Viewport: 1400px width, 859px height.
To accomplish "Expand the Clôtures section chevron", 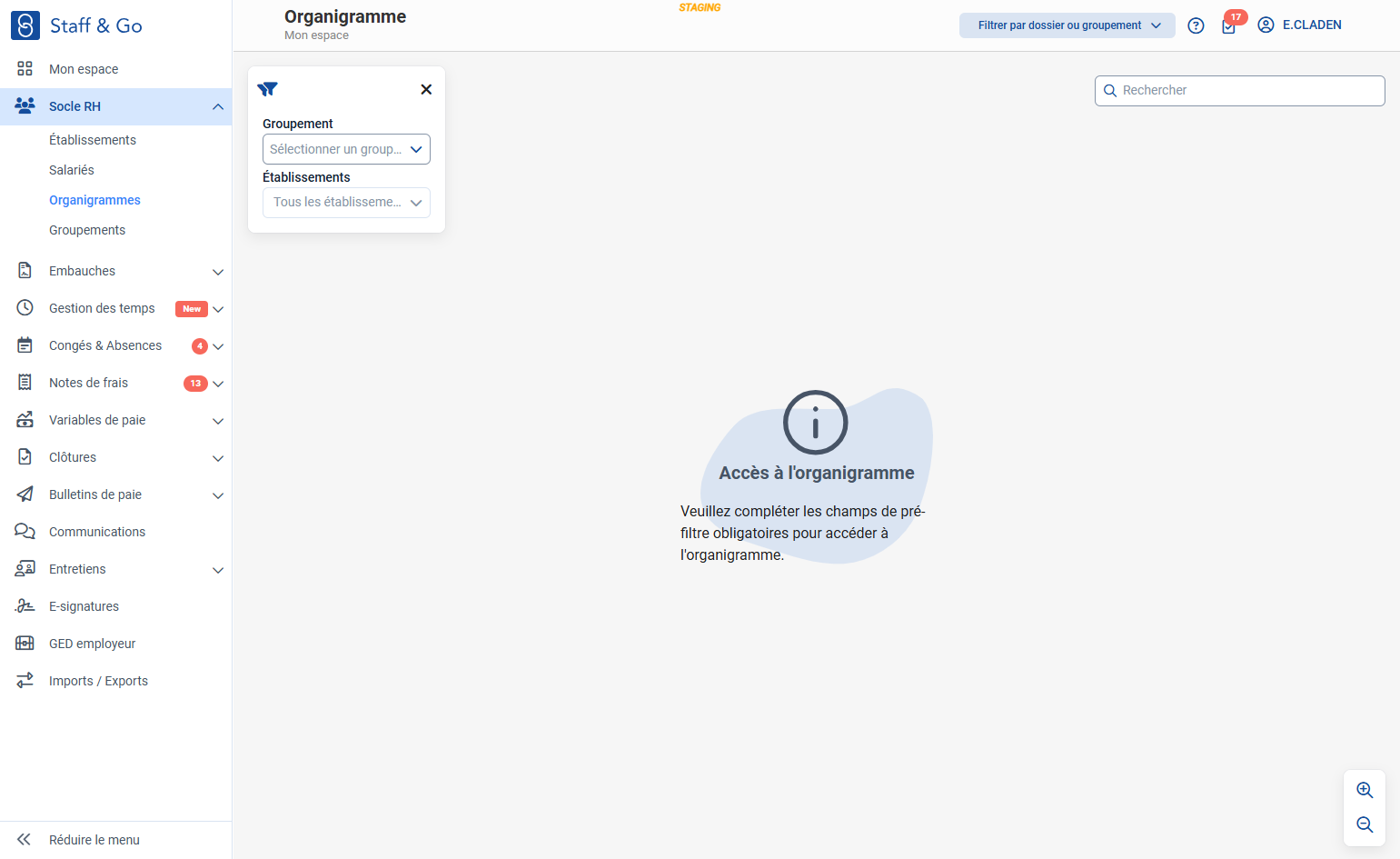I will [218, 458].
